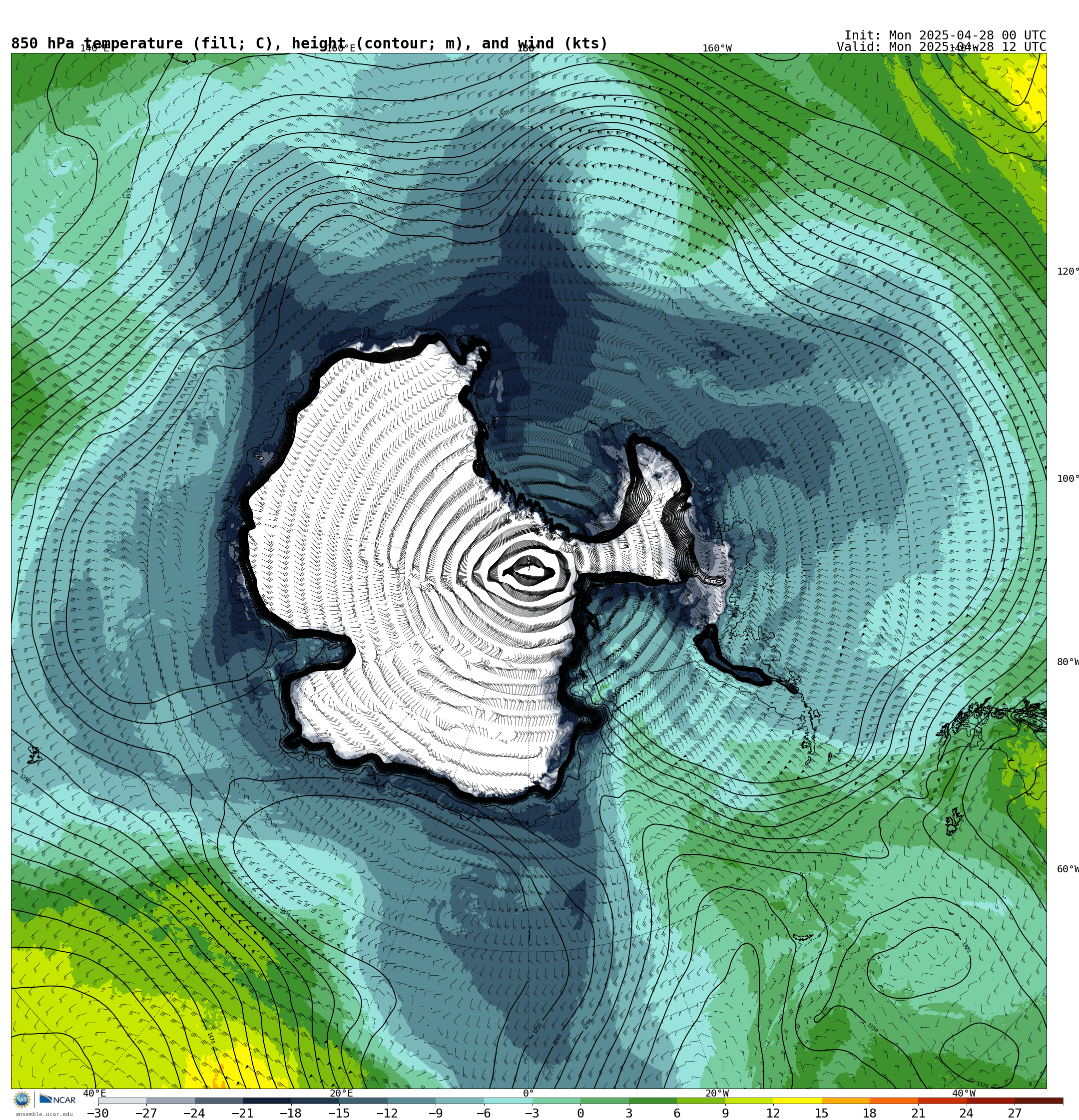Pick the -12 to -9 color bar segment
The width and height of the screenshot is (1079, 1120).
pos(412,1101)
